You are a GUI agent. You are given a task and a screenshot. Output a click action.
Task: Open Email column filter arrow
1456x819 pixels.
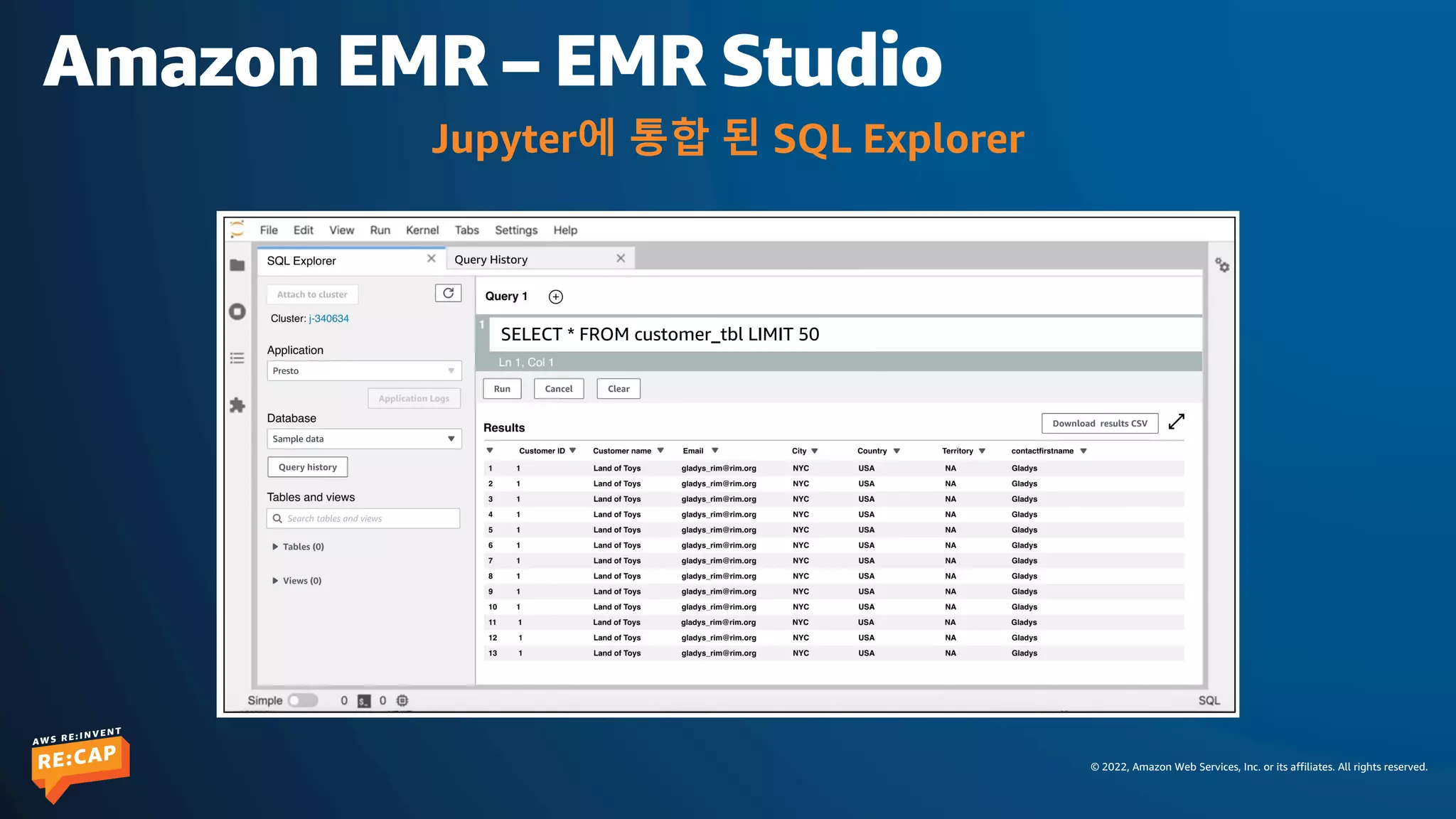click(x=715, y=451)
